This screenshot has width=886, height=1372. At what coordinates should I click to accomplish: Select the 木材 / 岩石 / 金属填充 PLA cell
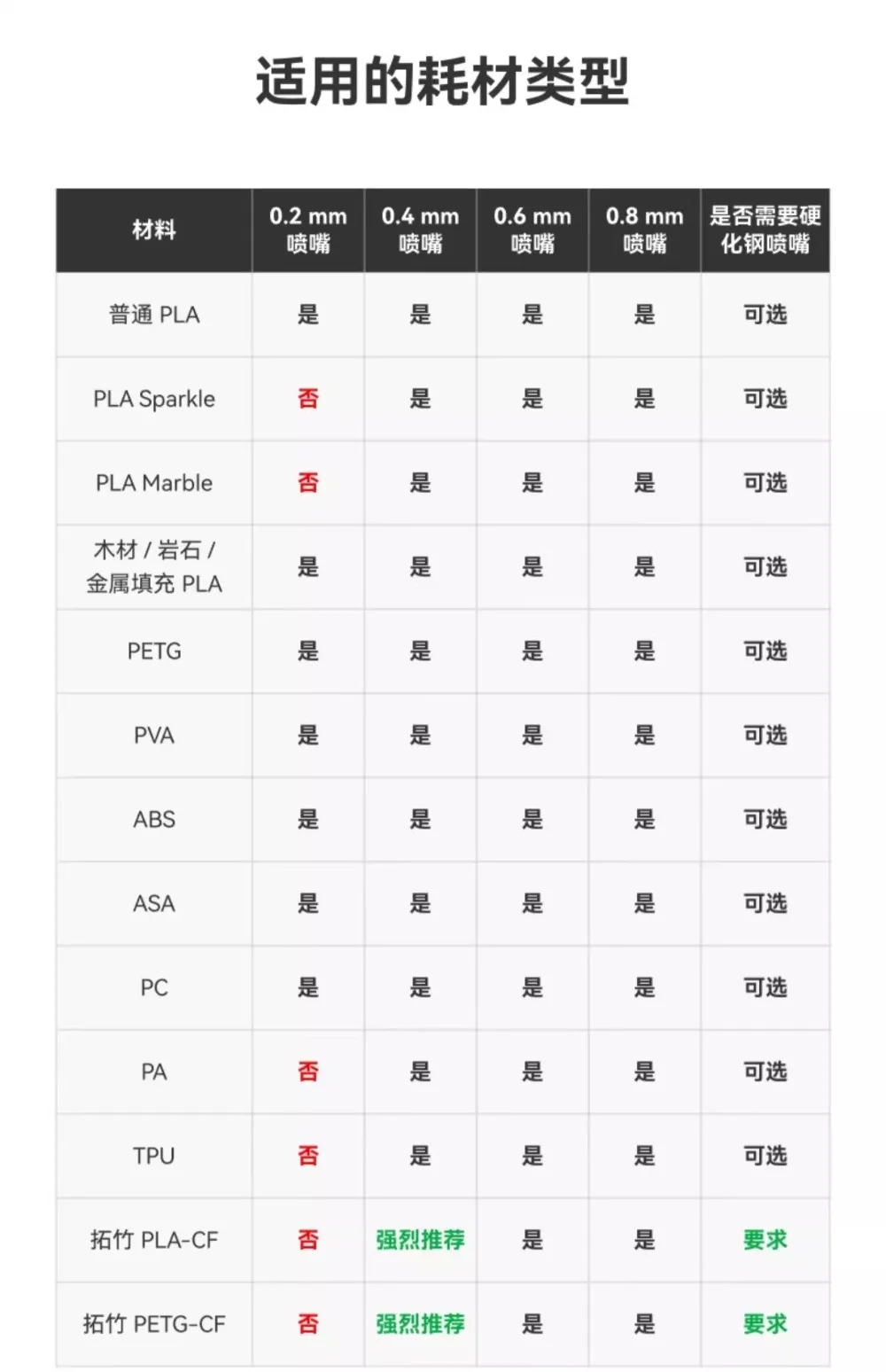(154, 567)
